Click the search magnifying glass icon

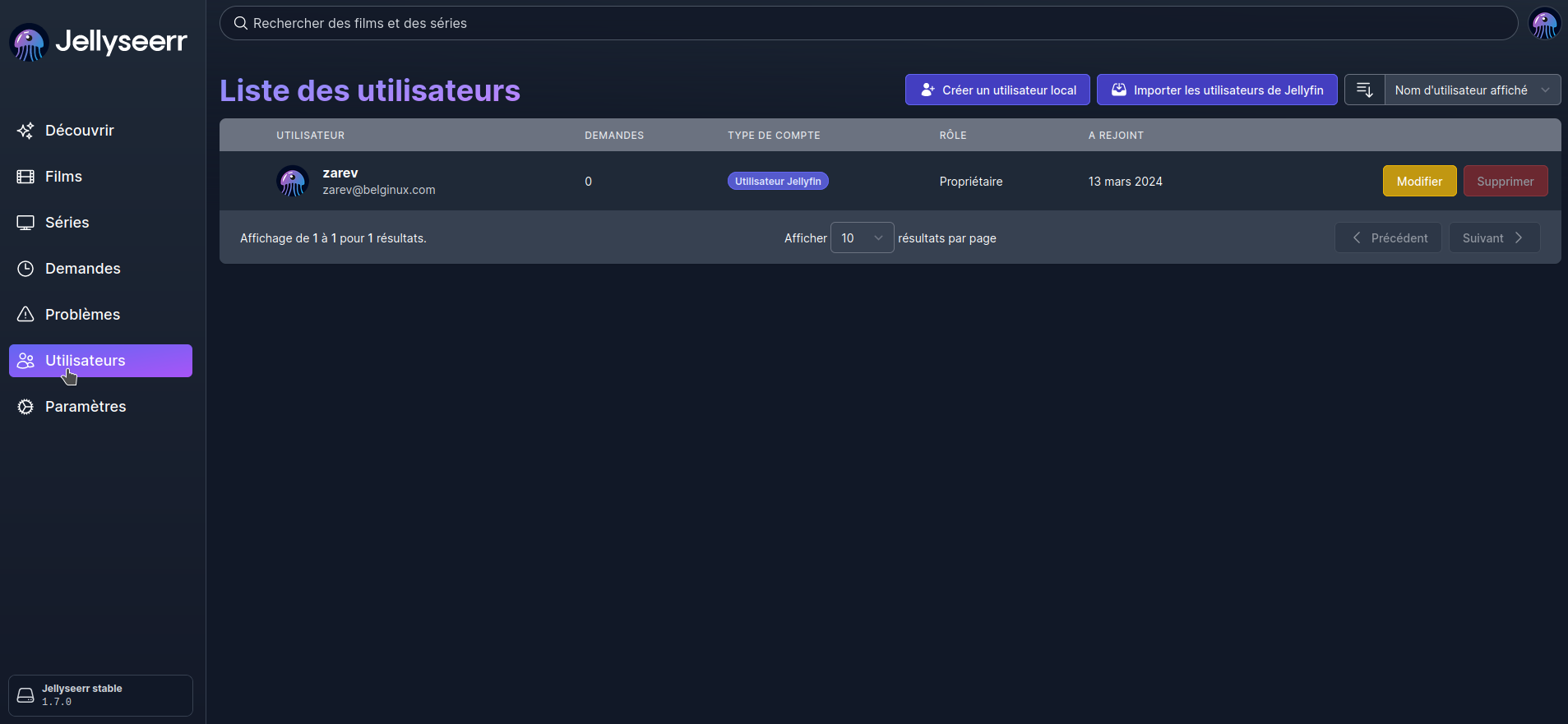(241, 23)
